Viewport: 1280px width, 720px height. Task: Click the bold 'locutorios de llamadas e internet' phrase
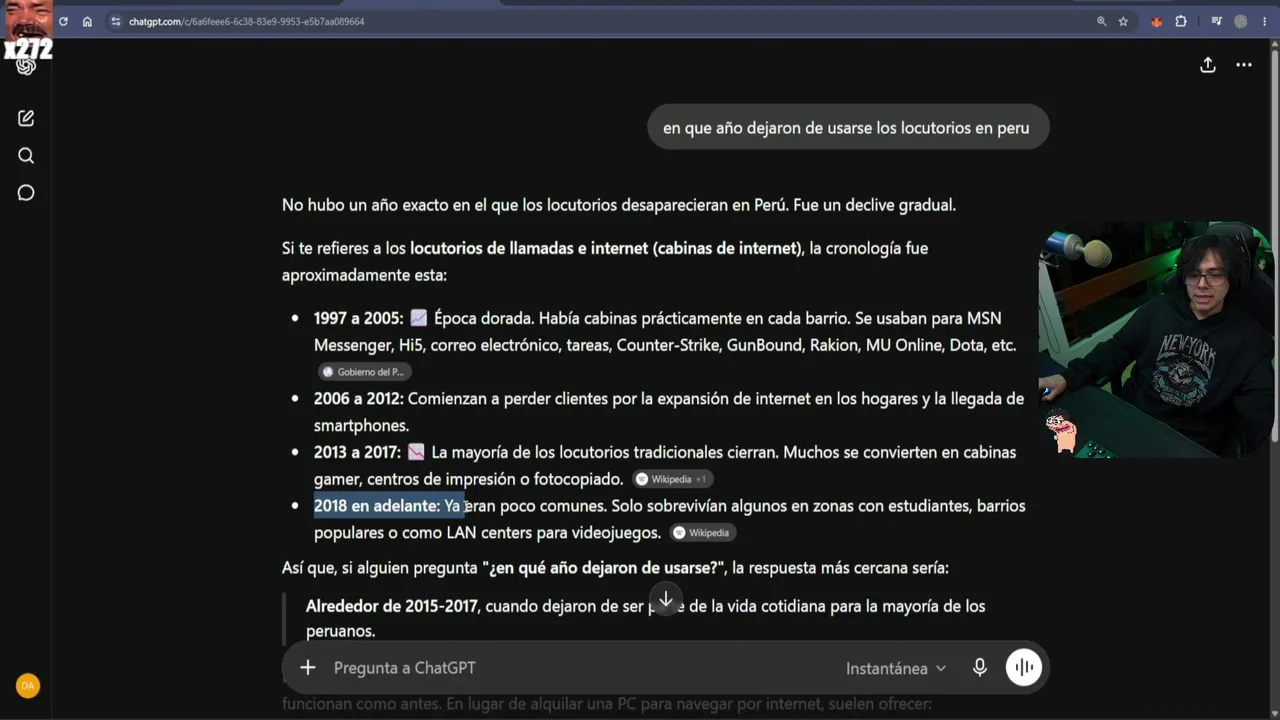click(529, 248)
